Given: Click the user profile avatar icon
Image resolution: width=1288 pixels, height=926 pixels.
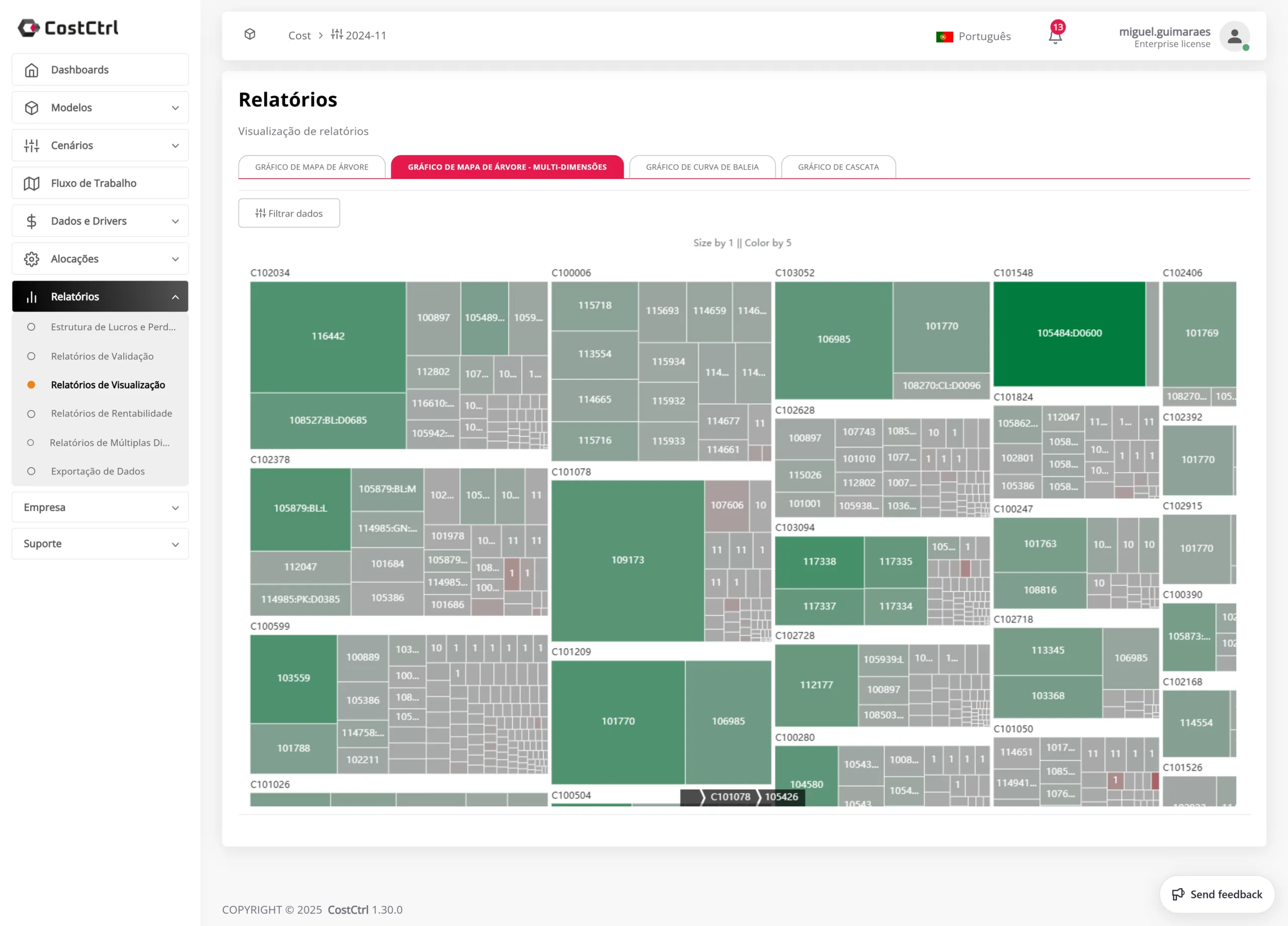Looking at the screenshot, I should [x=1235, y=36].
